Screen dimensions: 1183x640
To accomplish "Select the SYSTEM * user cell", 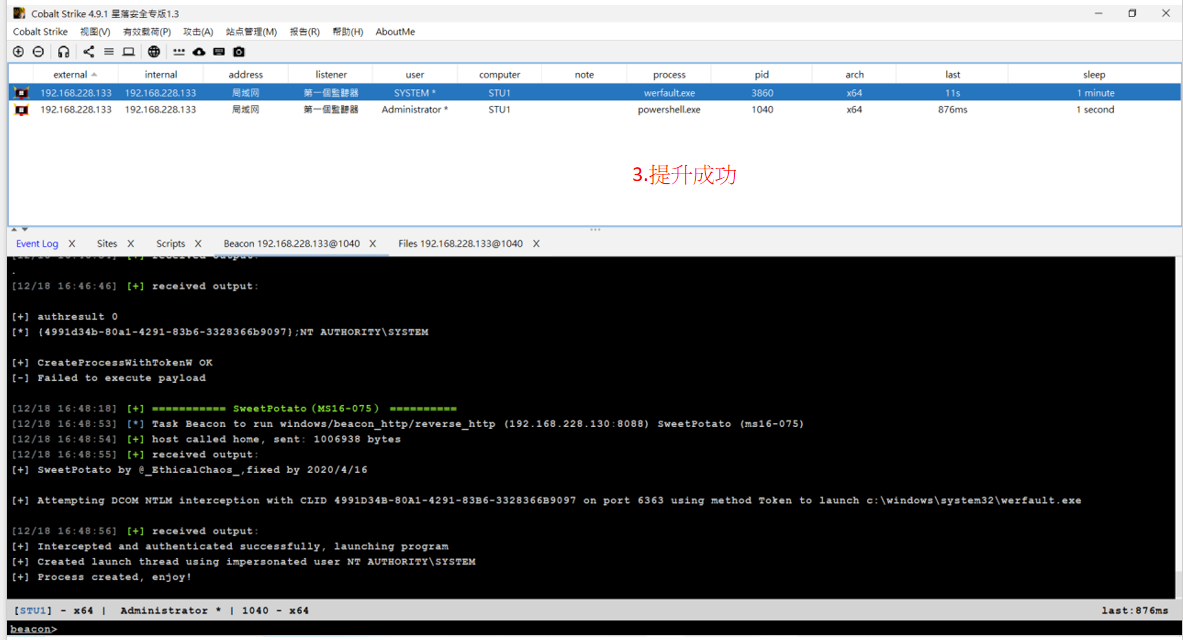I will 415,93.
